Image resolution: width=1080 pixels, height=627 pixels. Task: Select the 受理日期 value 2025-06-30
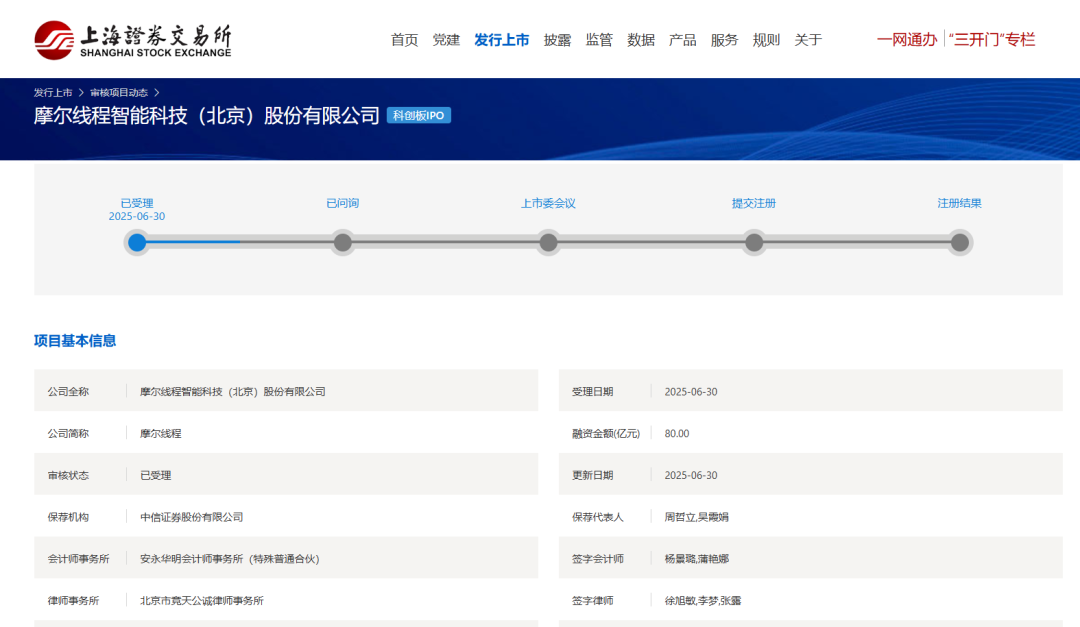[x=691, y=391]
